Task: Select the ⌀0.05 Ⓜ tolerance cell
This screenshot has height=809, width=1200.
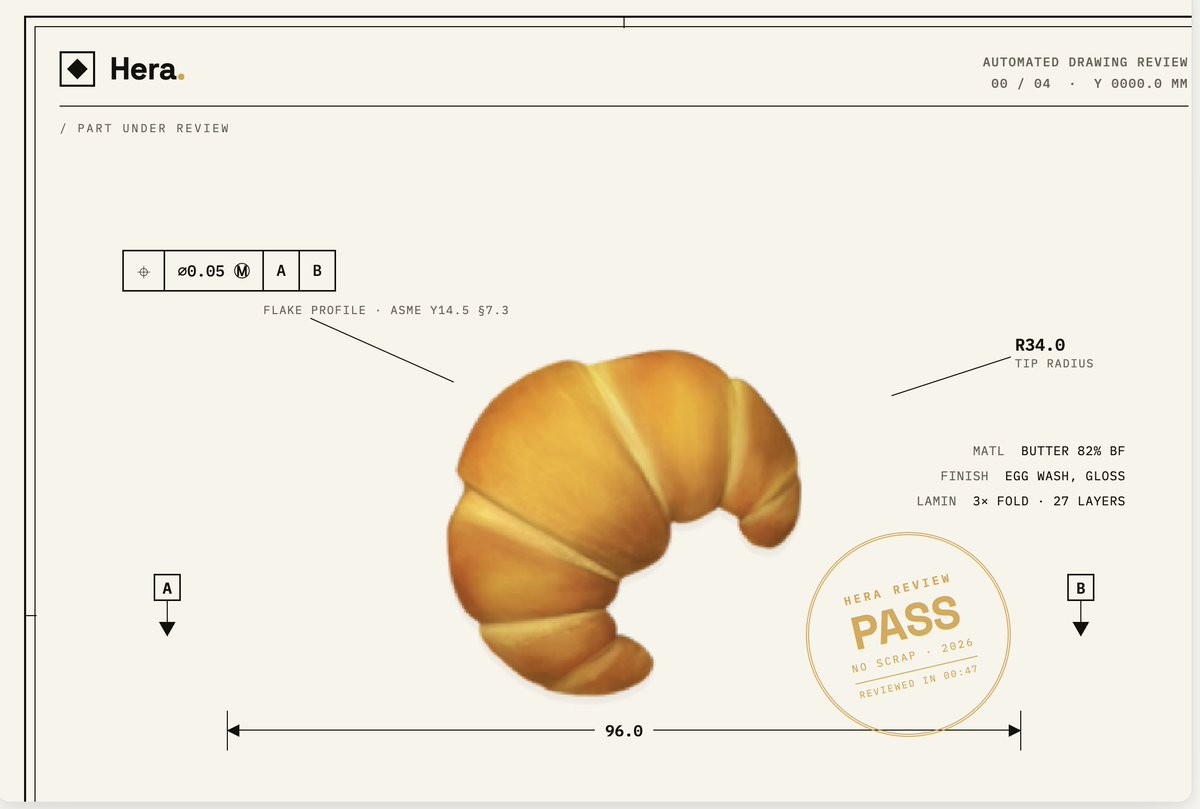Action: point(213,271)
